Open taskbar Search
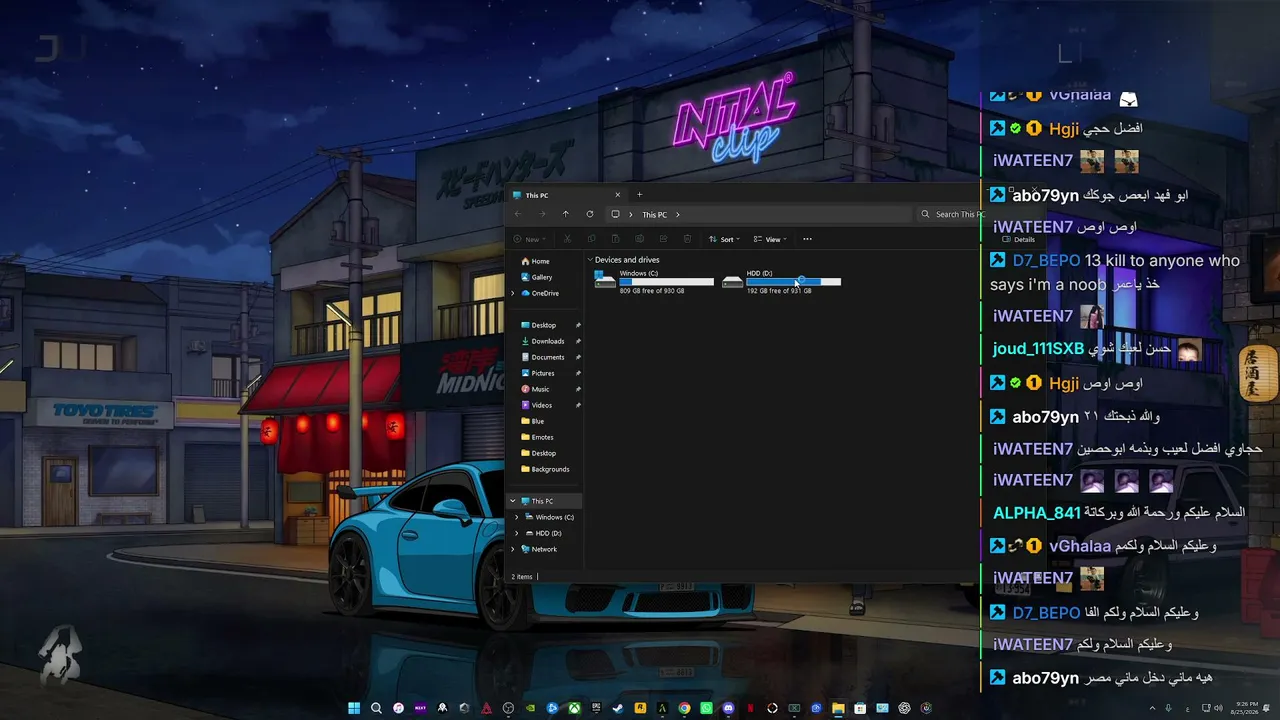This screenshot has width=1280, height=720. tap(376, 708)
